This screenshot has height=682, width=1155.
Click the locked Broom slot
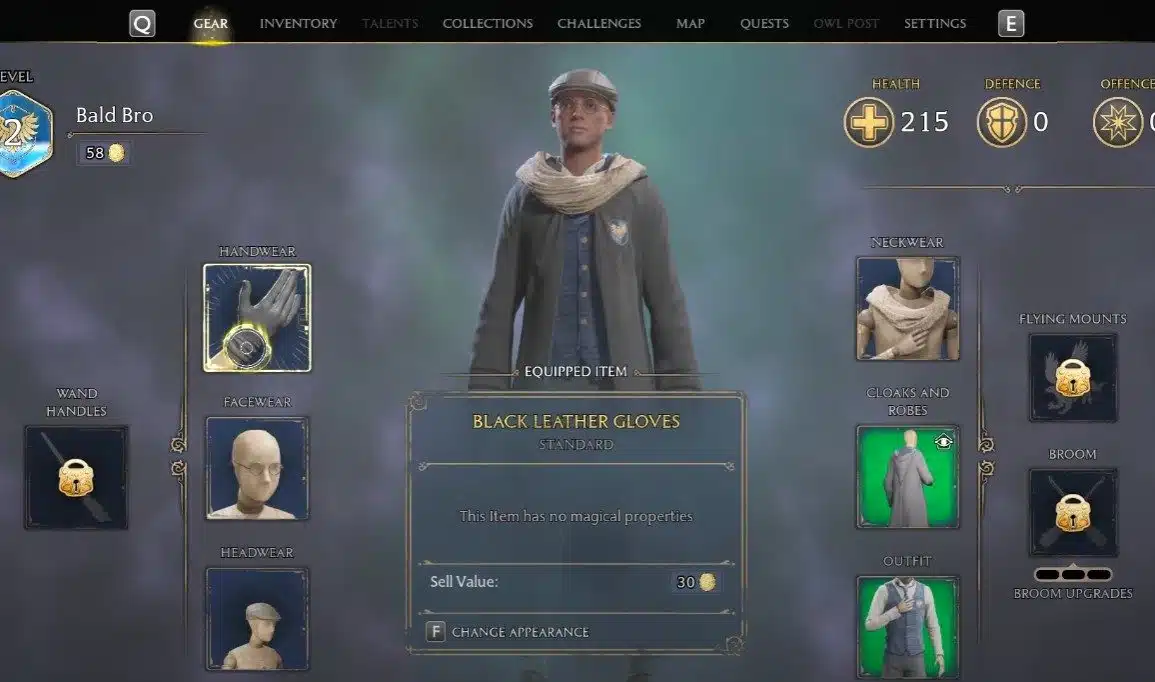(x=1073, y=513)
